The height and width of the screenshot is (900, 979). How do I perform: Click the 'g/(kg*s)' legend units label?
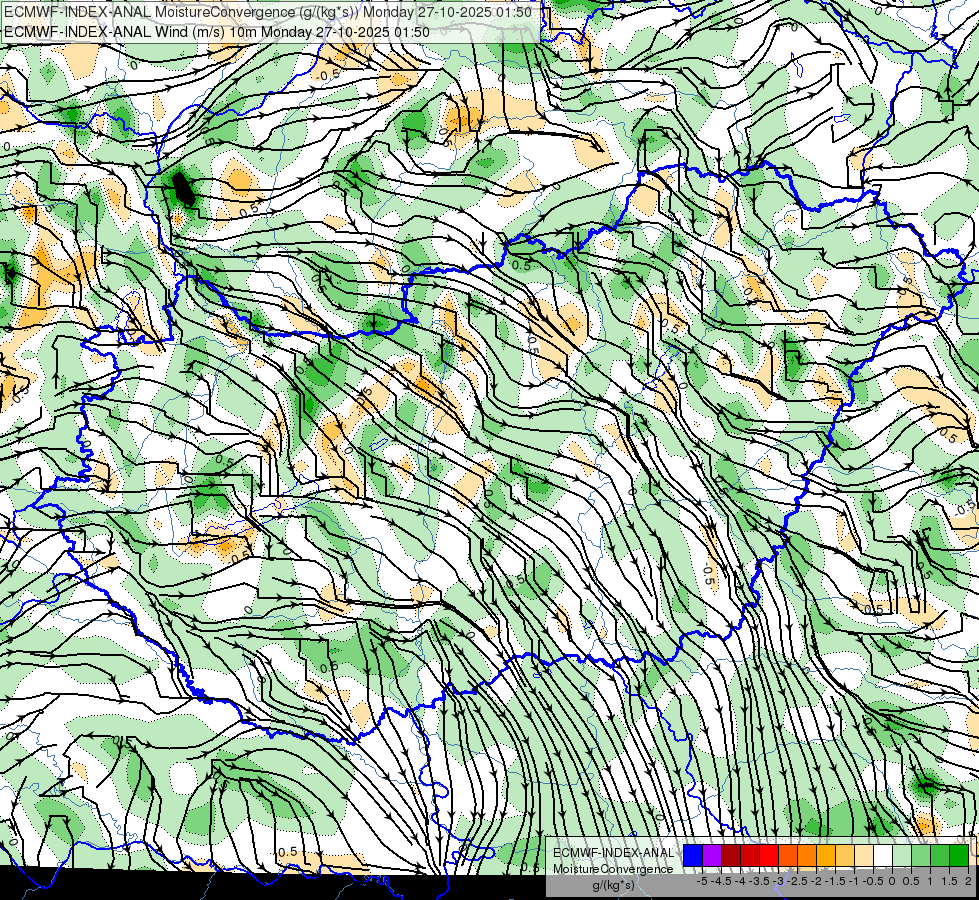tap(614, 886)
